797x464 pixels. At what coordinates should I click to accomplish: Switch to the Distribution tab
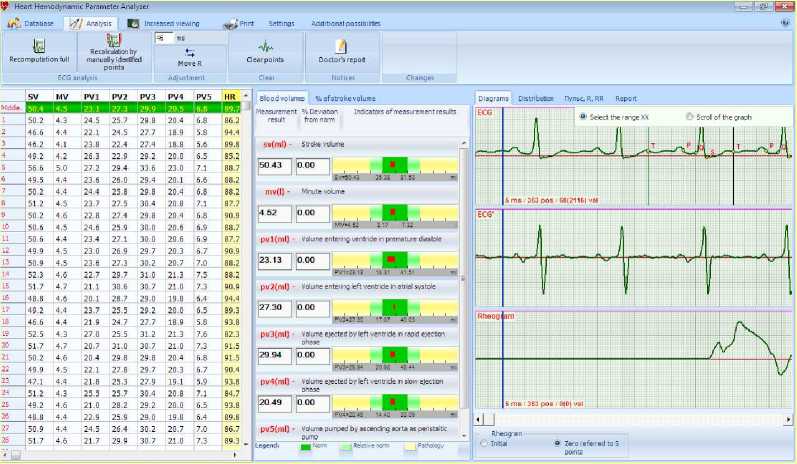536,99
